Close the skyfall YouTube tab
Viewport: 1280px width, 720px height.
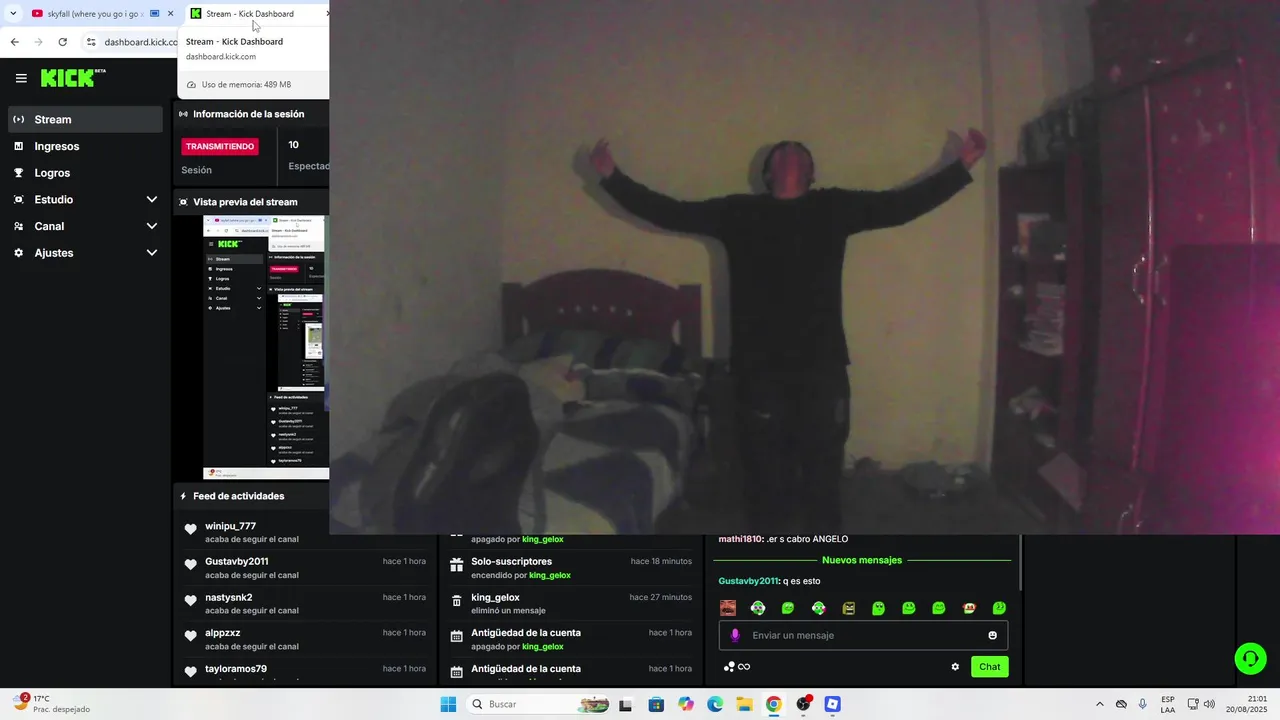170,14
